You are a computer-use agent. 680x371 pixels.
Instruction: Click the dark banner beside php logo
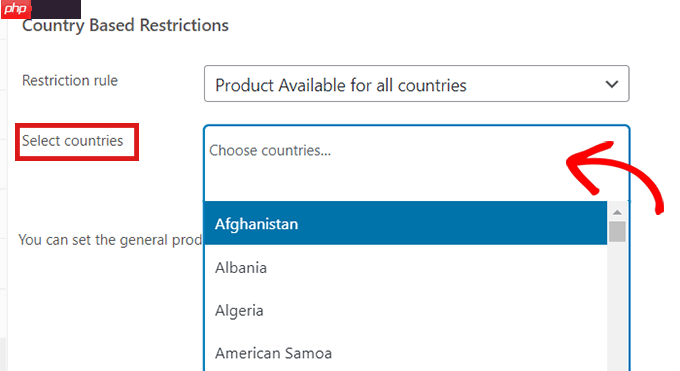coord(56,9)
